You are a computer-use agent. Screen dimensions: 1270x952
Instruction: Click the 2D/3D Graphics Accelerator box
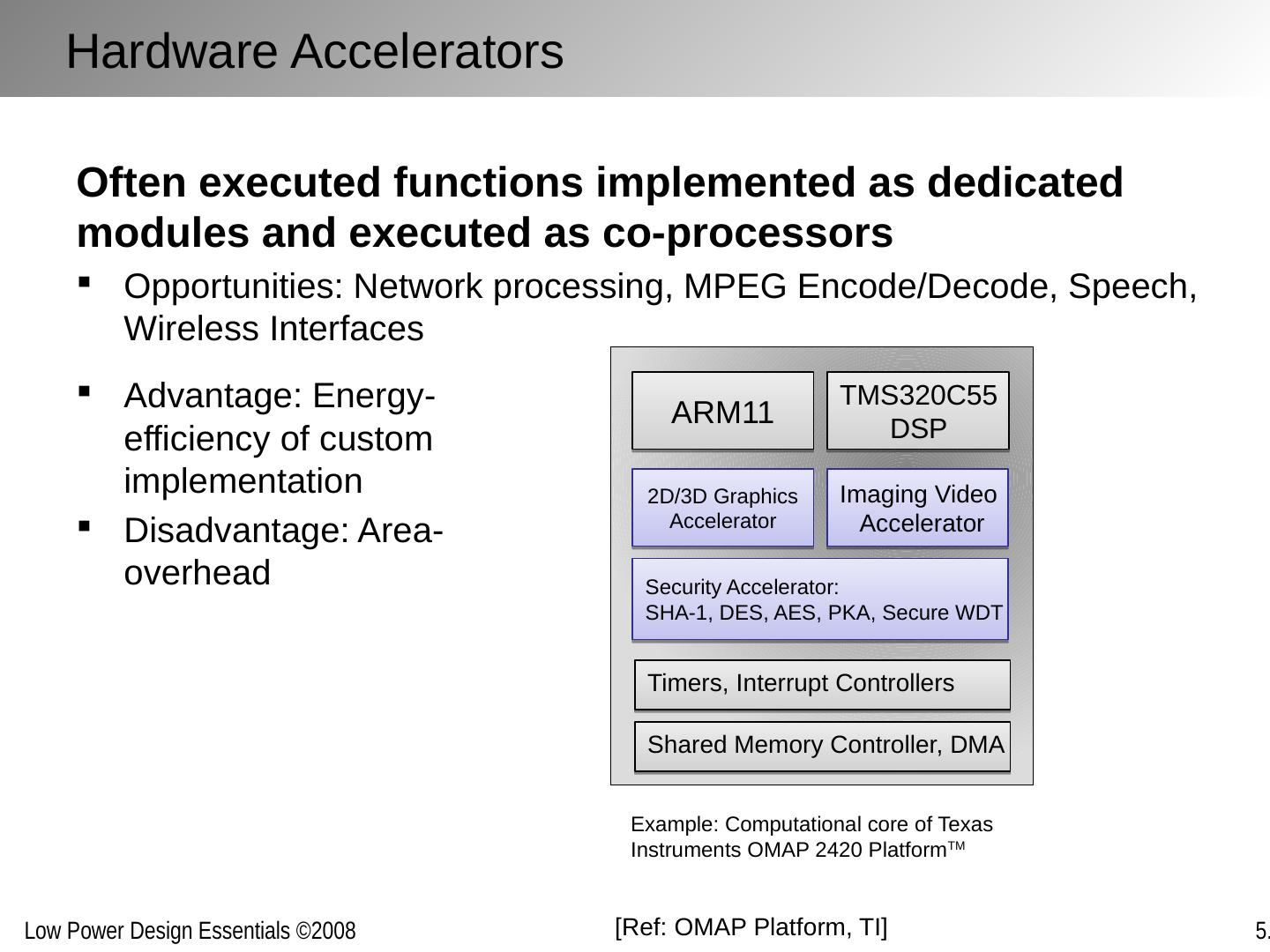(x=722, y=509)
